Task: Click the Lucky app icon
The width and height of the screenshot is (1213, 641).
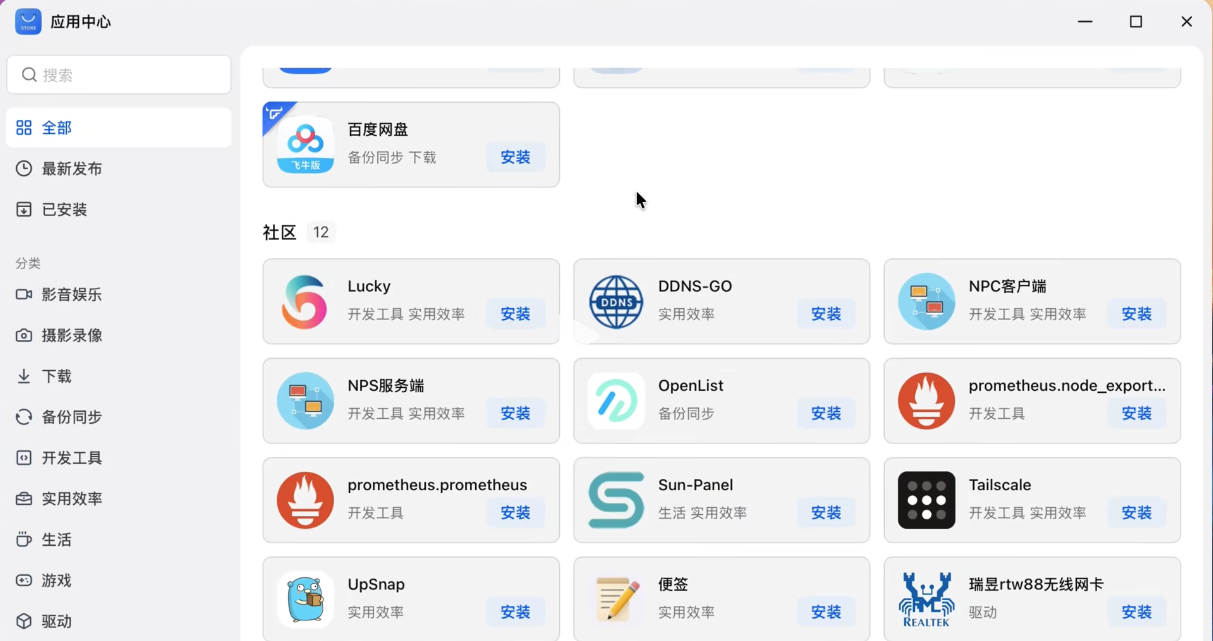Action: point(305,301)
